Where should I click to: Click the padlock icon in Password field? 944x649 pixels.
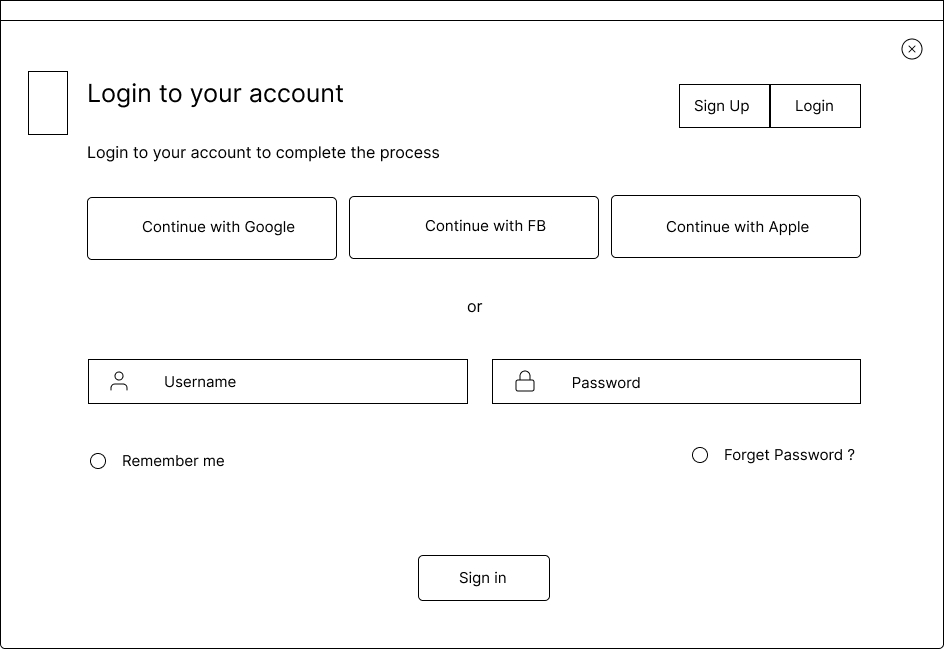[x=525, y=381]
